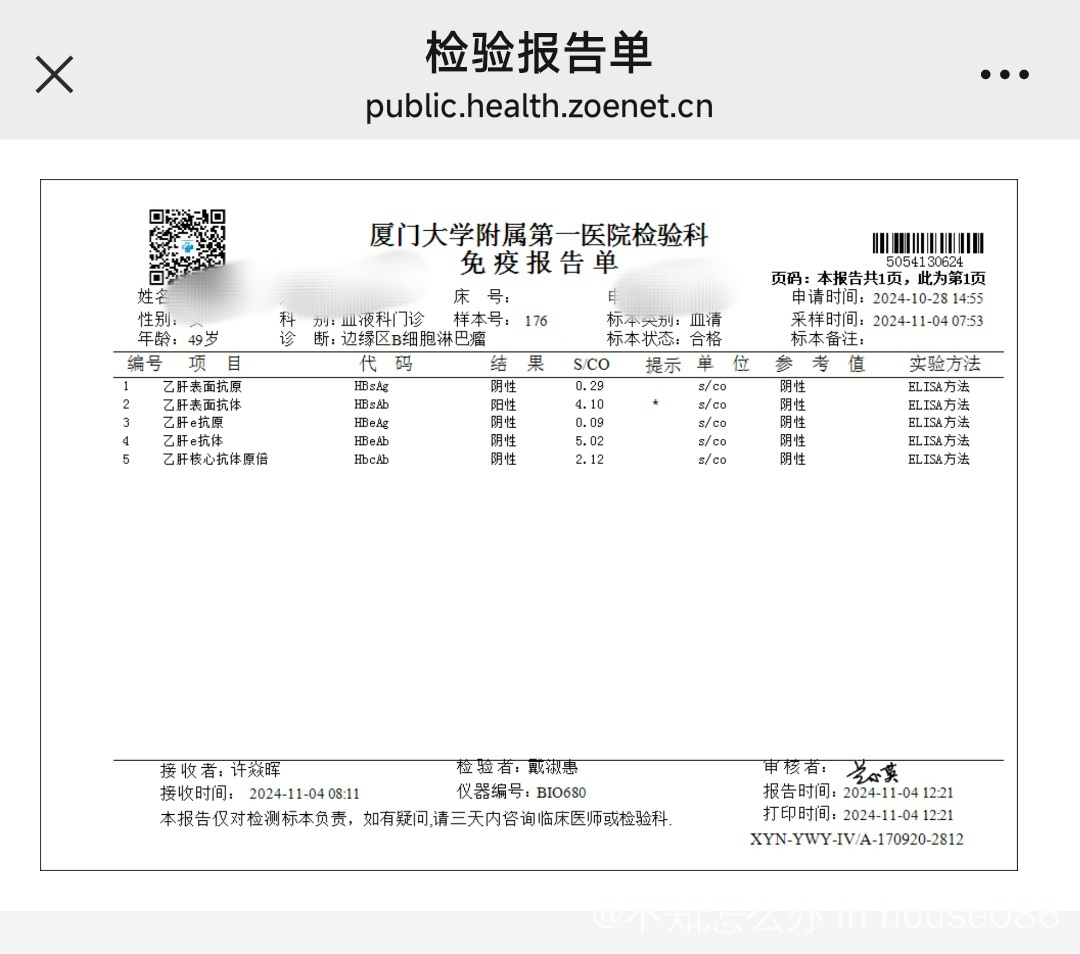Tap the S/CO column header
Screen dimensions: 1080x954
tap(592, 364)
